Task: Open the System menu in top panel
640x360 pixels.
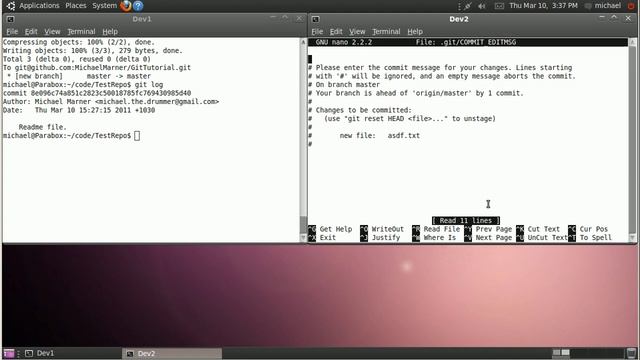Action: coord(104,6)
